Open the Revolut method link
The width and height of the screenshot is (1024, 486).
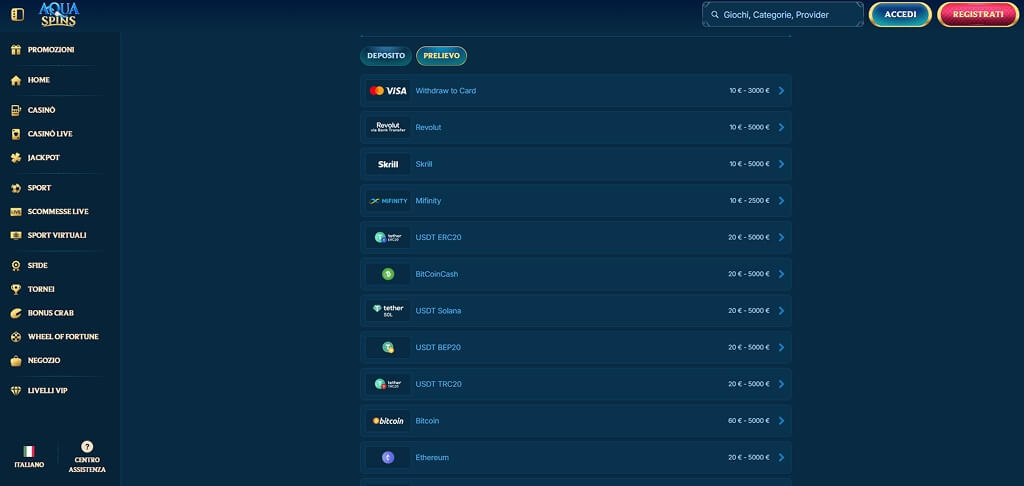tap(428, 127)
